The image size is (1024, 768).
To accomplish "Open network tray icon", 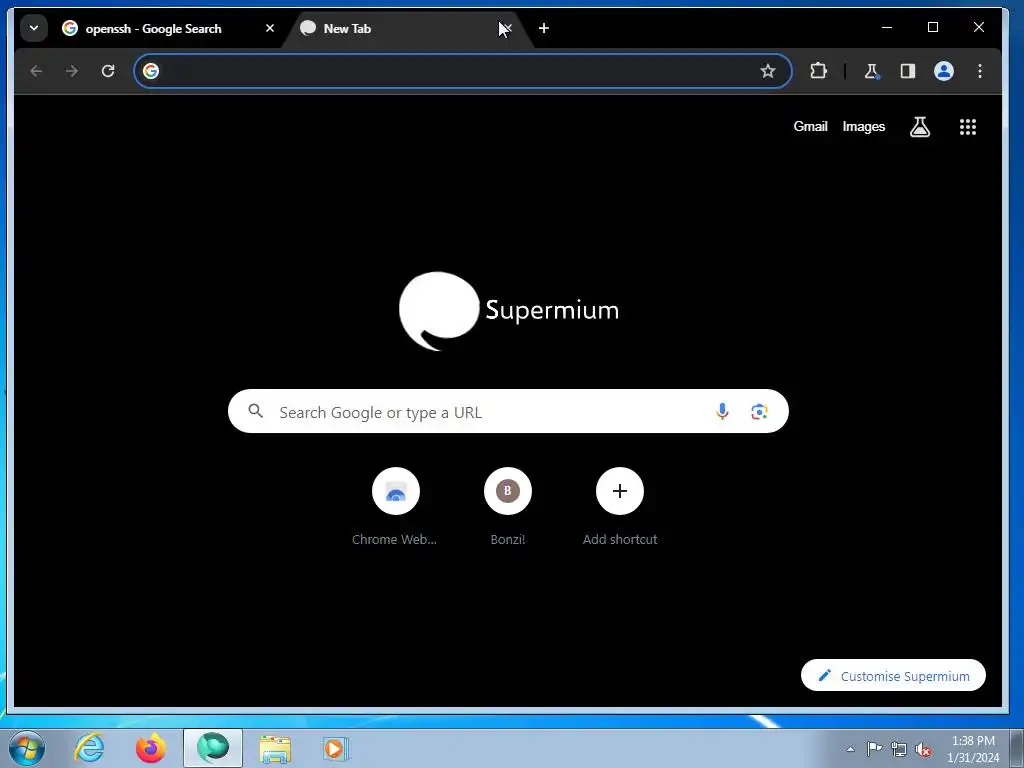I will tap(899, 749).
